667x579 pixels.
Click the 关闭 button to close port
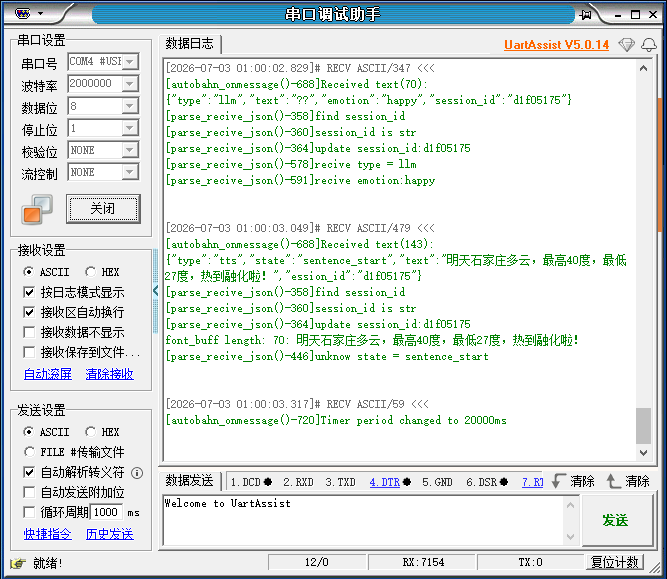[x=103, y=208]
